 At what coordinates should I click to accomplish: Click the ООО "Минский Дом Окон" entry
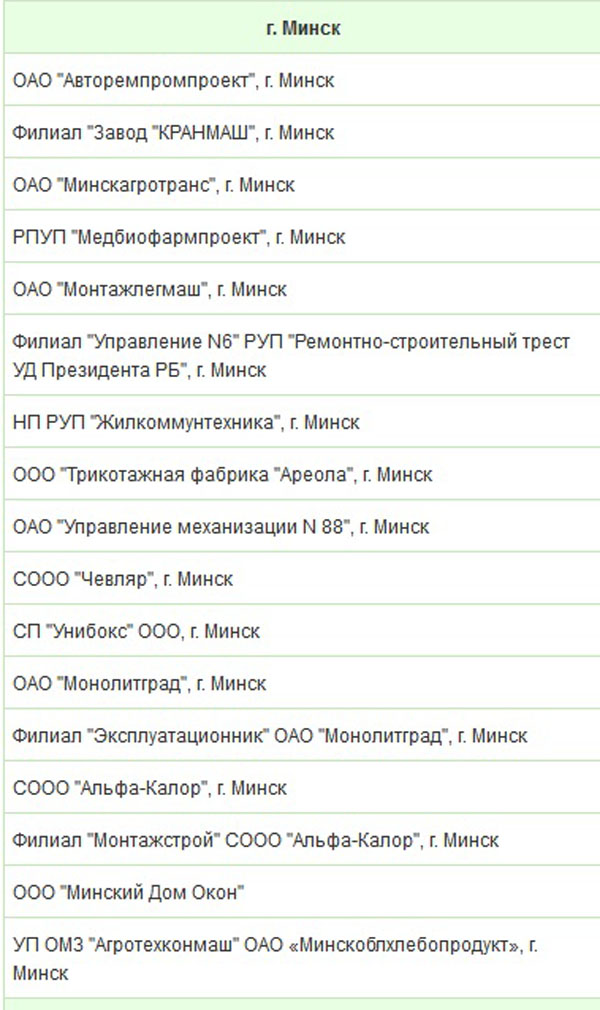(128, 892)
